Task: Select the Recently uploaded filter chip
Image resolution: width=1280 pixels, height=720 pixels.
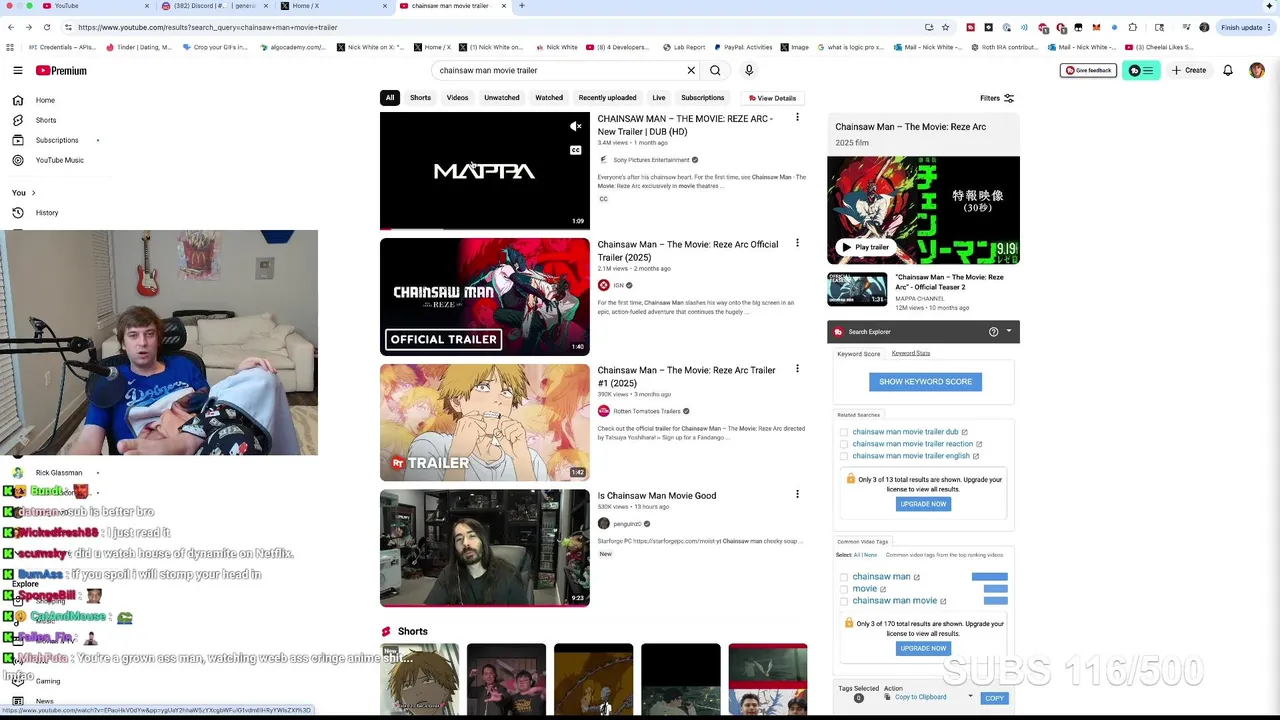Action: 607,98
